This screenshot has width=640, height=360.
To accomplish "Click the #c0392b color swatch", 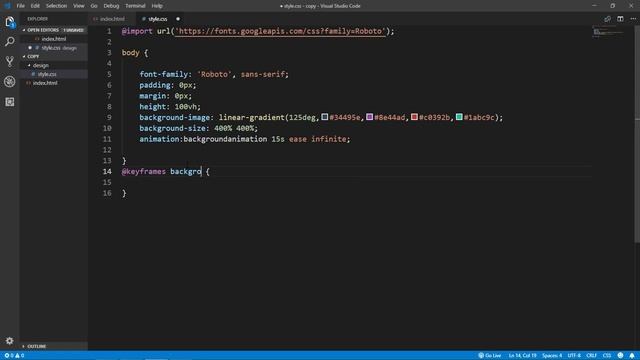I will pos(414,117).
